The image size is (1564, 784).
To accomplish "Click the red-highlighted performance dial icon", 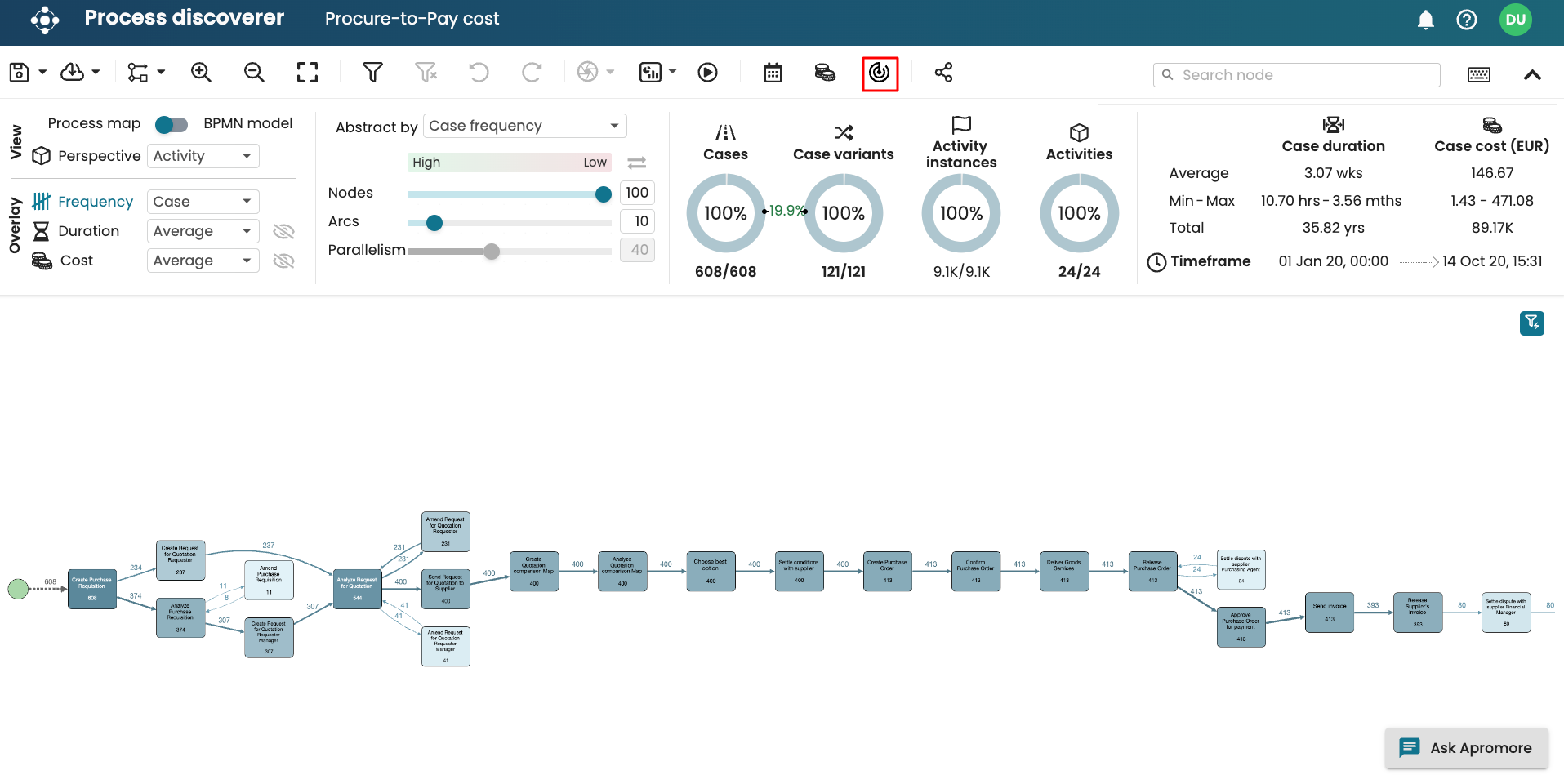I will 880,73.
